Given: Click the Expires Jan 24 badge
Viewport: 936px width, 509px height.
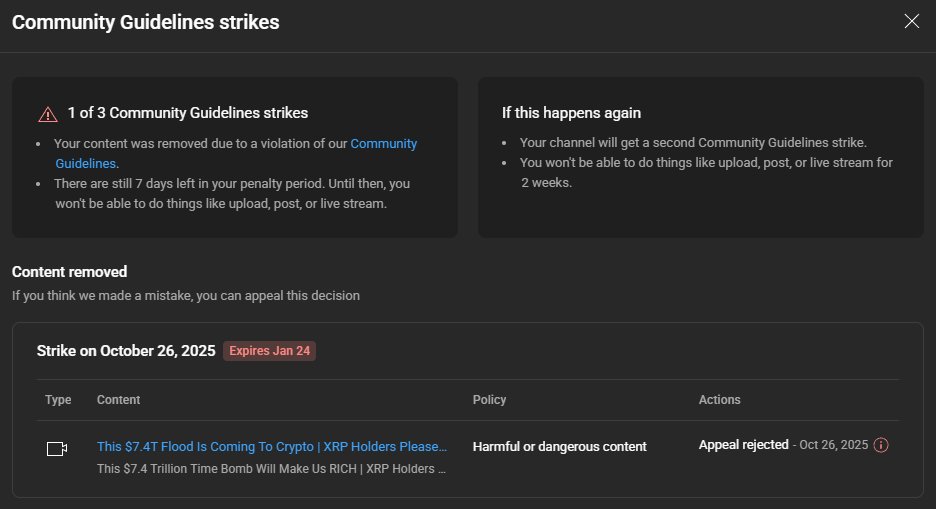Looking at the screenshot, I should point(269,351).
